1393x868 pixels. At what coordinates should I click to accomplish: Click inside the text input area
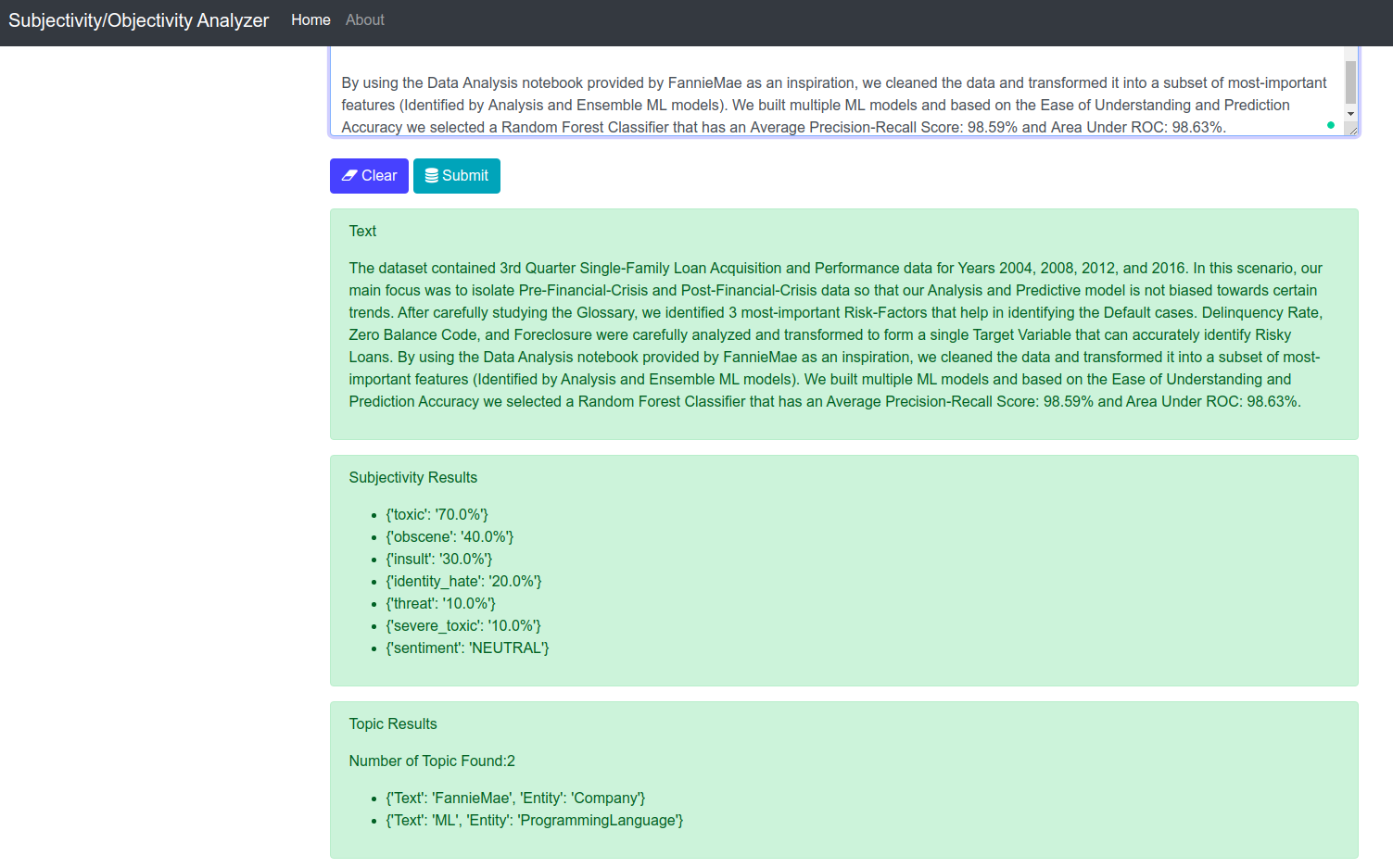pyautogui.click(x=836, y=91)
